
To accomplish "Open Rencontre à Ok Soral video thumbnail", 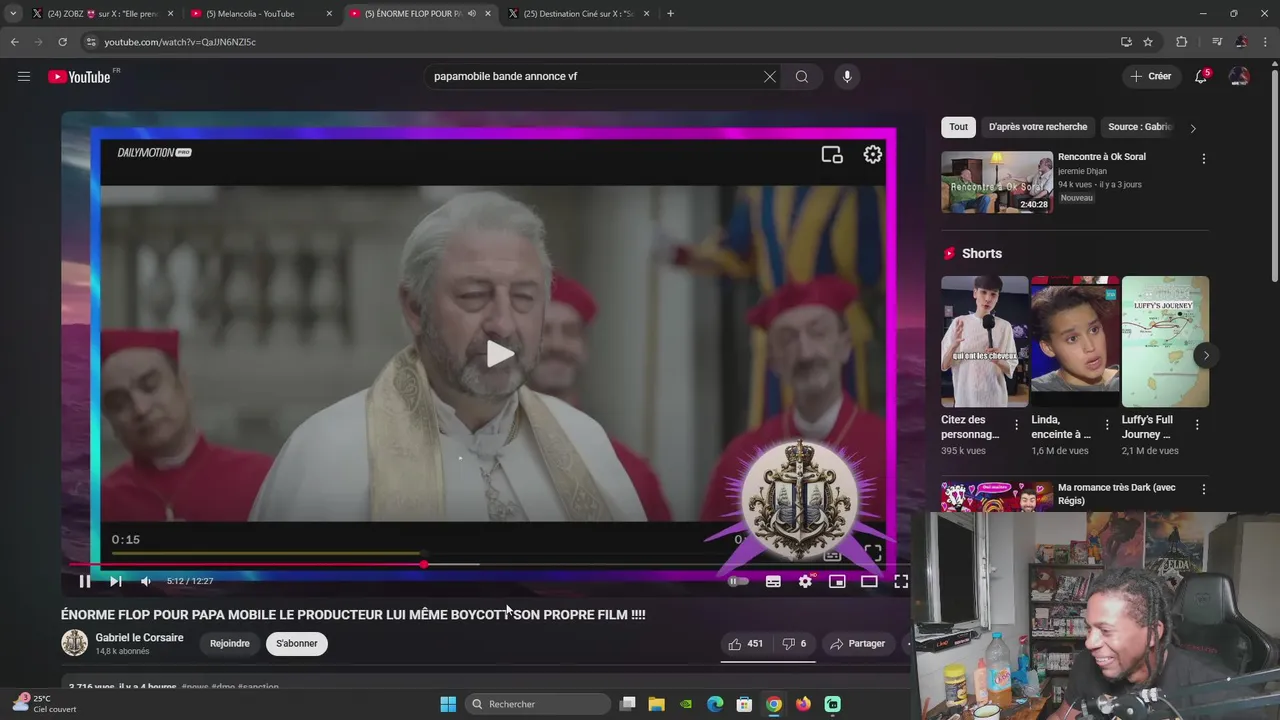I will [997, 182].
